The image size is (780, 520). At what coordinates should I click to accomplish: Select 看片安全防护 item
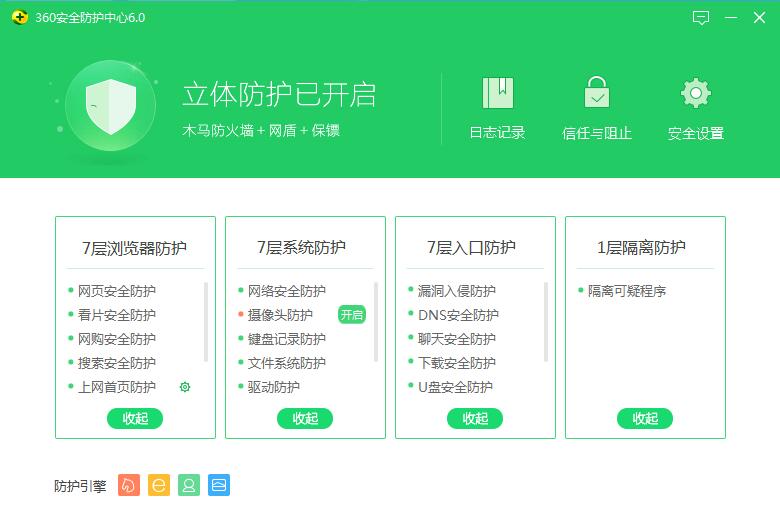(x=116, y=314)
